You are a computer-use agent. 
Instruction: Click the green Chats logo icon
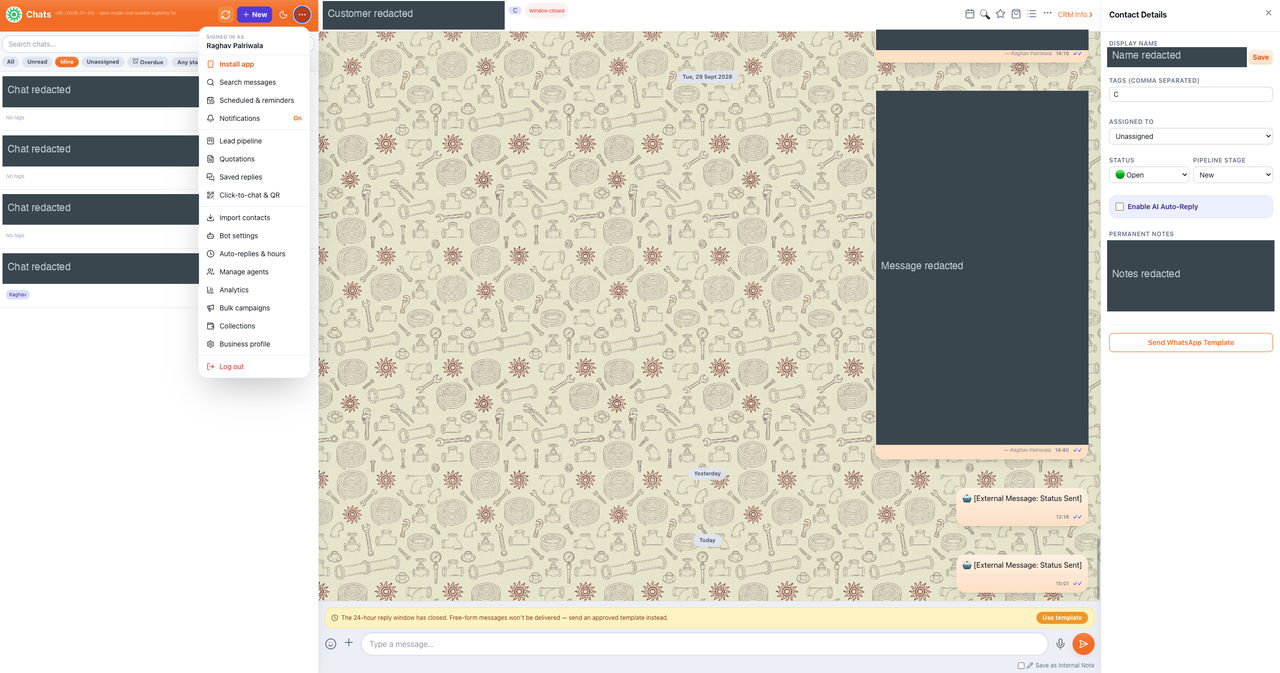[x=14, y=14]
